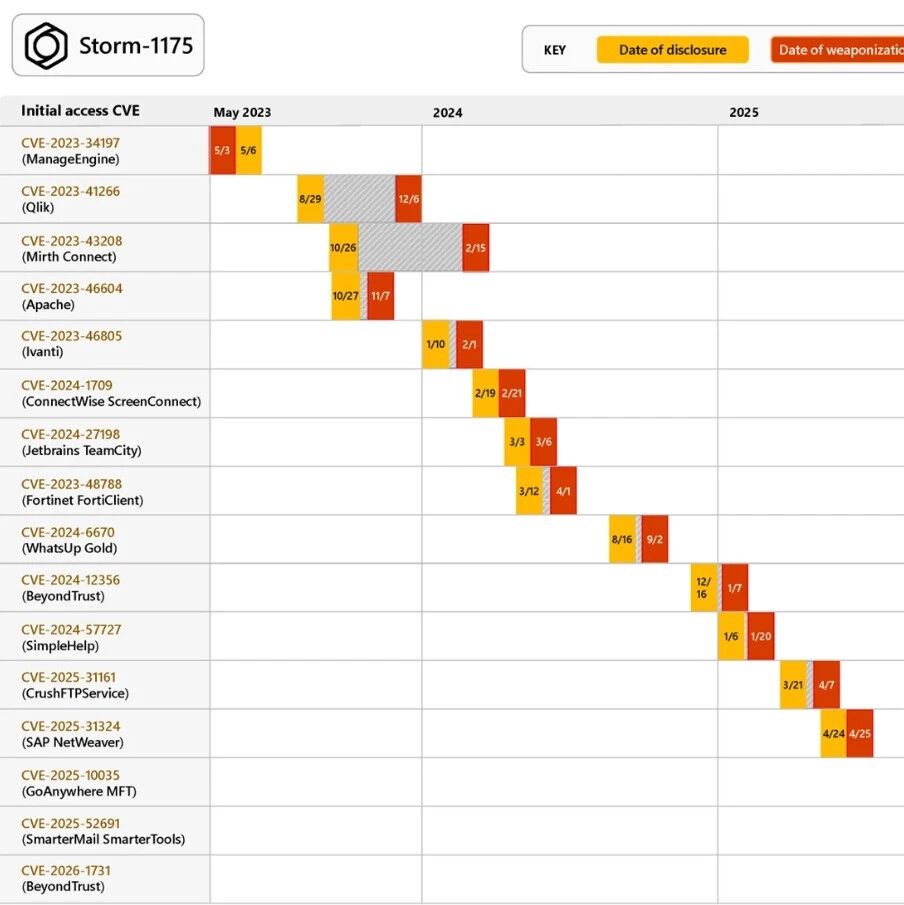Open the CVE-2024-12356 link
This screenshot has height=905, width=904.
click(70, 579)
